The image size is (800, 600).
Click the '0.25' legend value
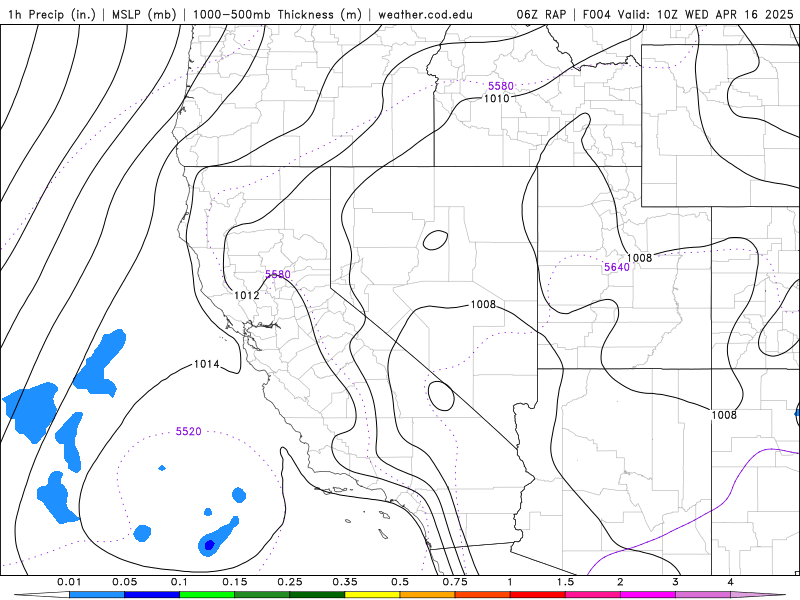coord(290,582)
